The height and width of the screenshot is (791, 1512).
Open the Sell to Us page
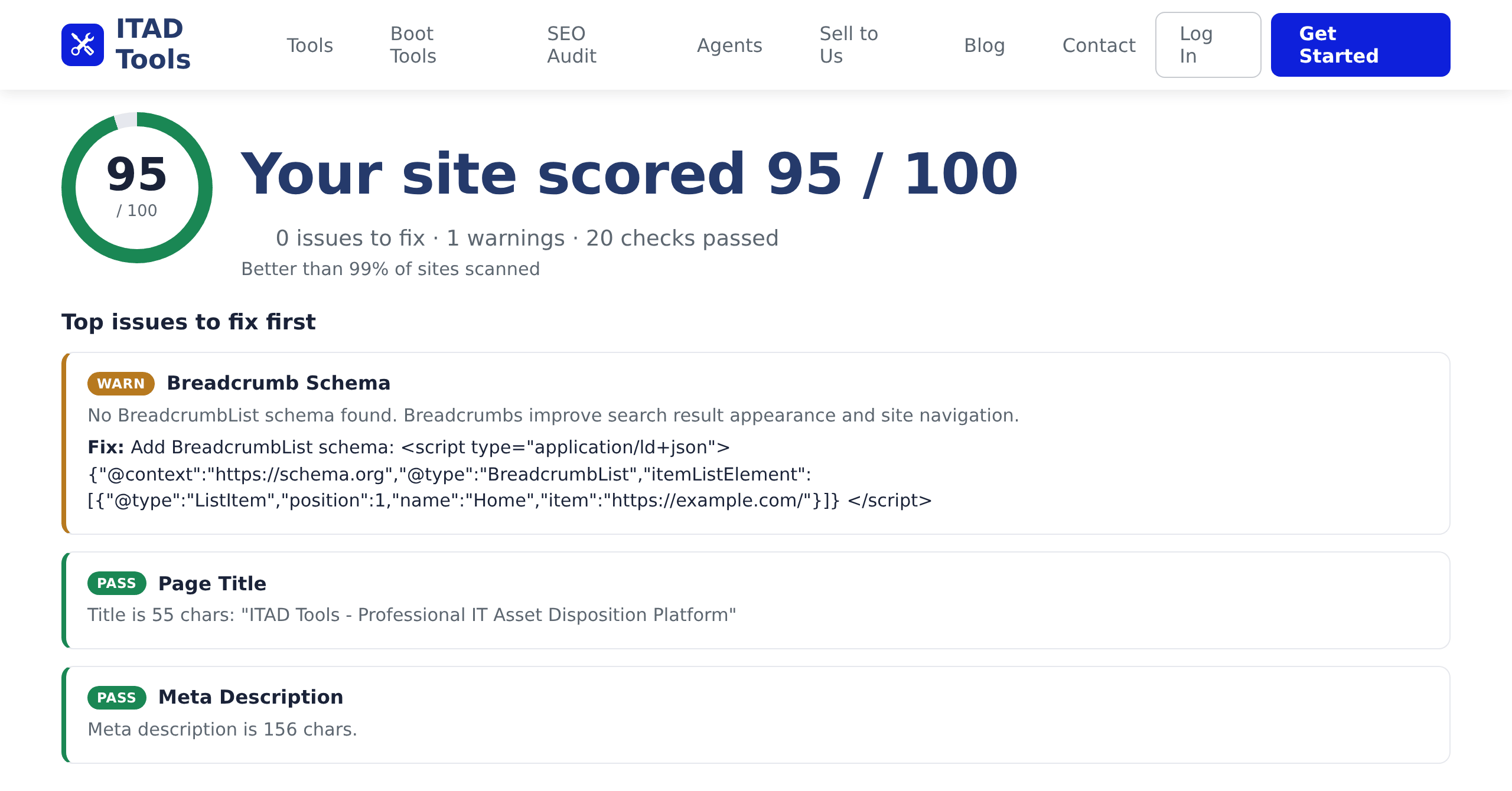pyautogui.click(x=849, y=45)
